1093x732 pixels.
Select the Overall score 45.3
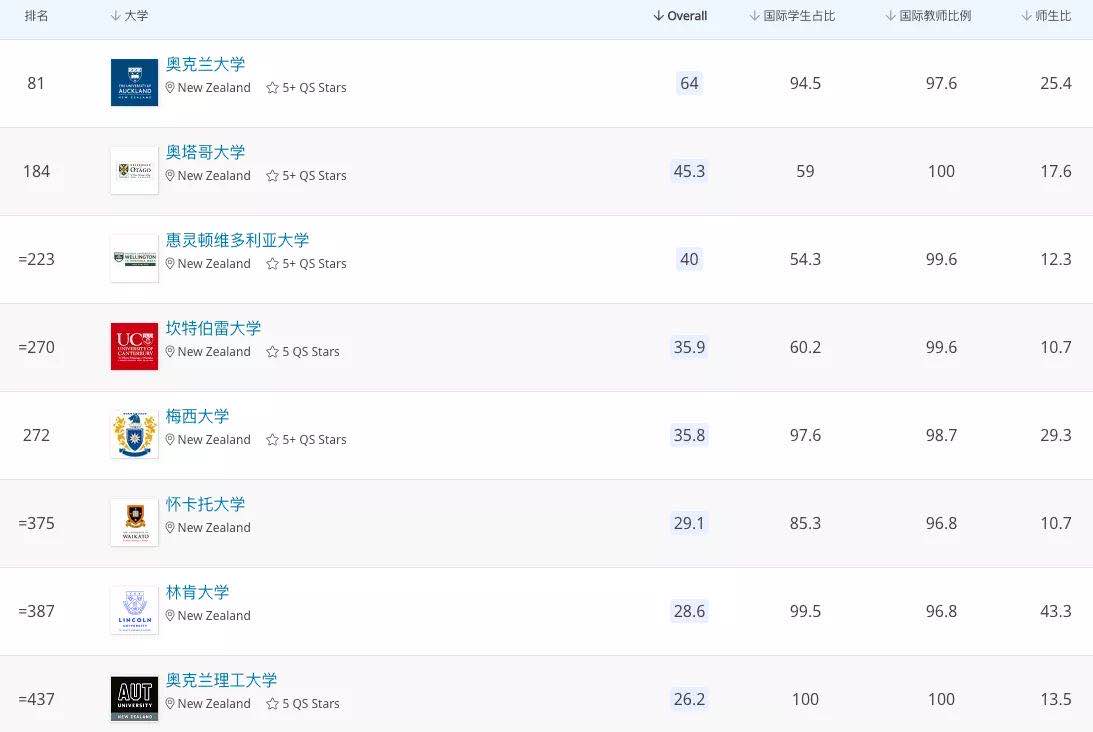click(x=689, y=171)
